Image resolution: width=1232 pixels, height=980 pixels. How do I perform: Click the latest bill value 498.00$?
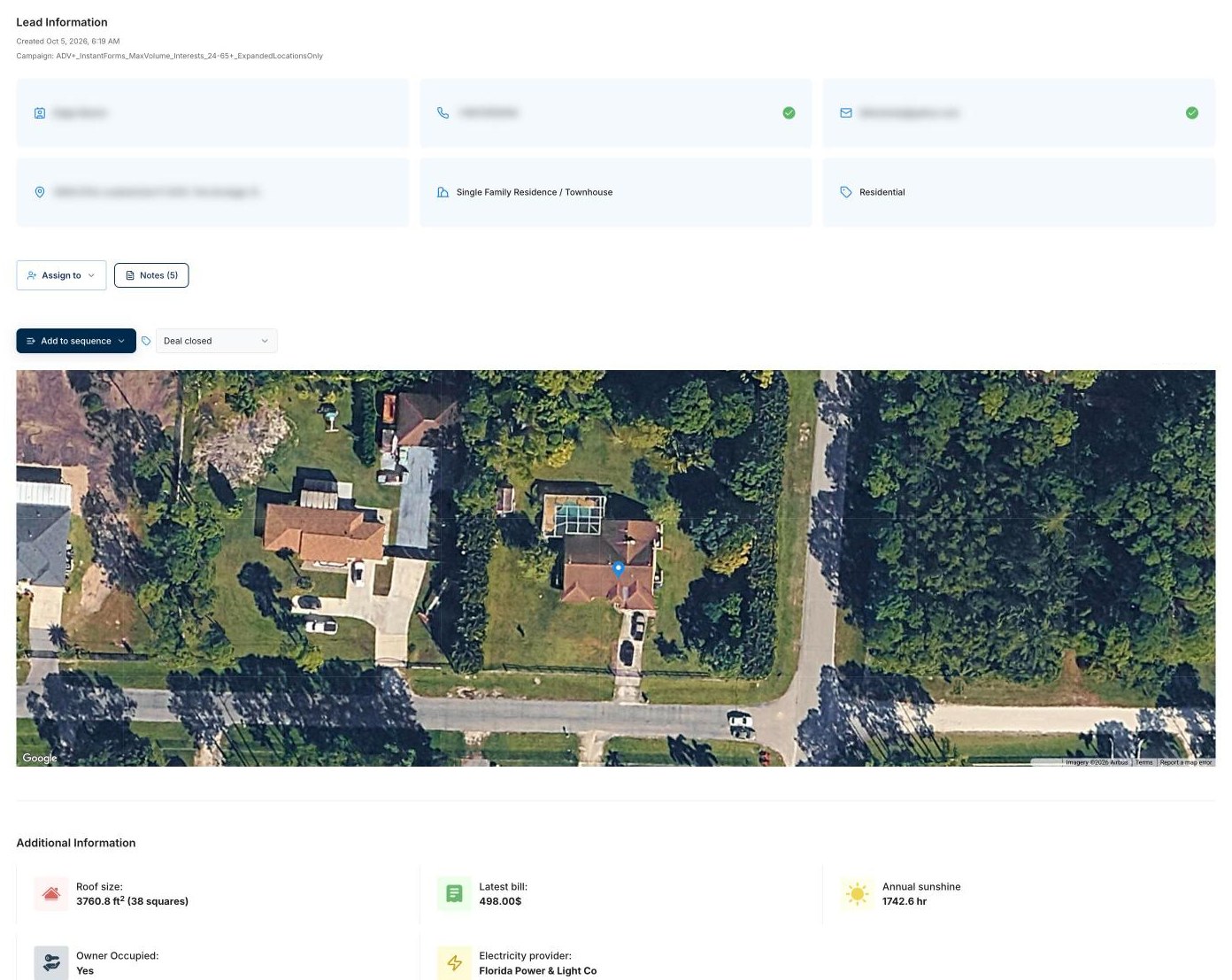coord(500,901)
